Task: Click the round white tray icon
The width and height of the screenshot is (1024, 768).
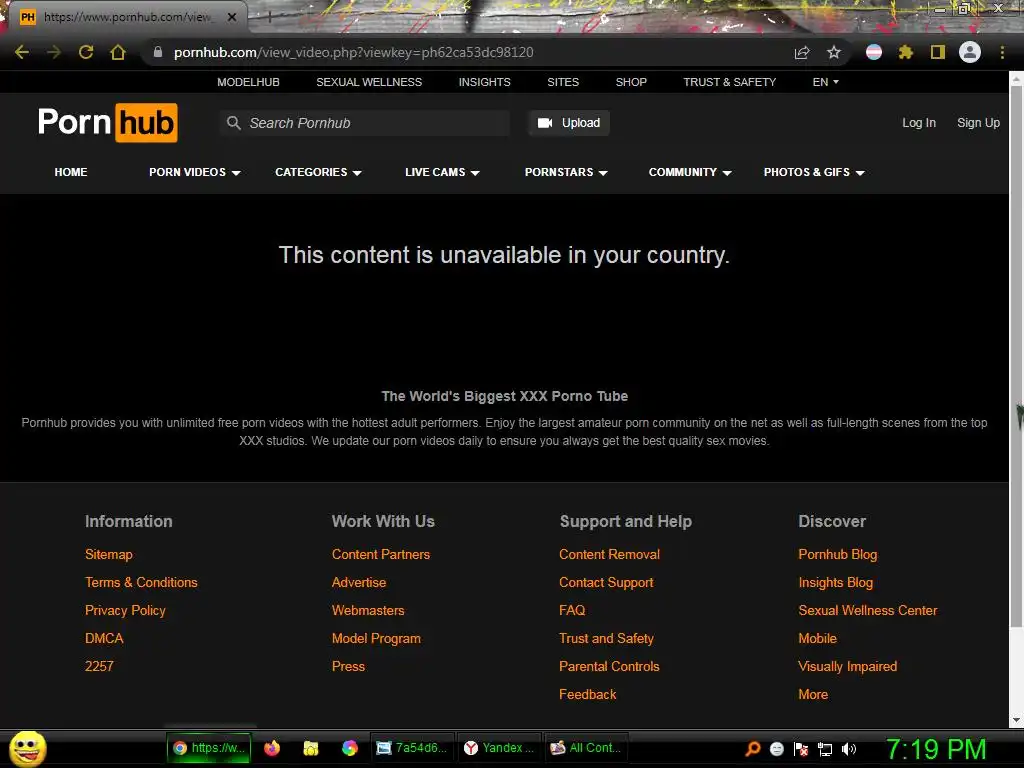Action: click(x=776, y=749)
